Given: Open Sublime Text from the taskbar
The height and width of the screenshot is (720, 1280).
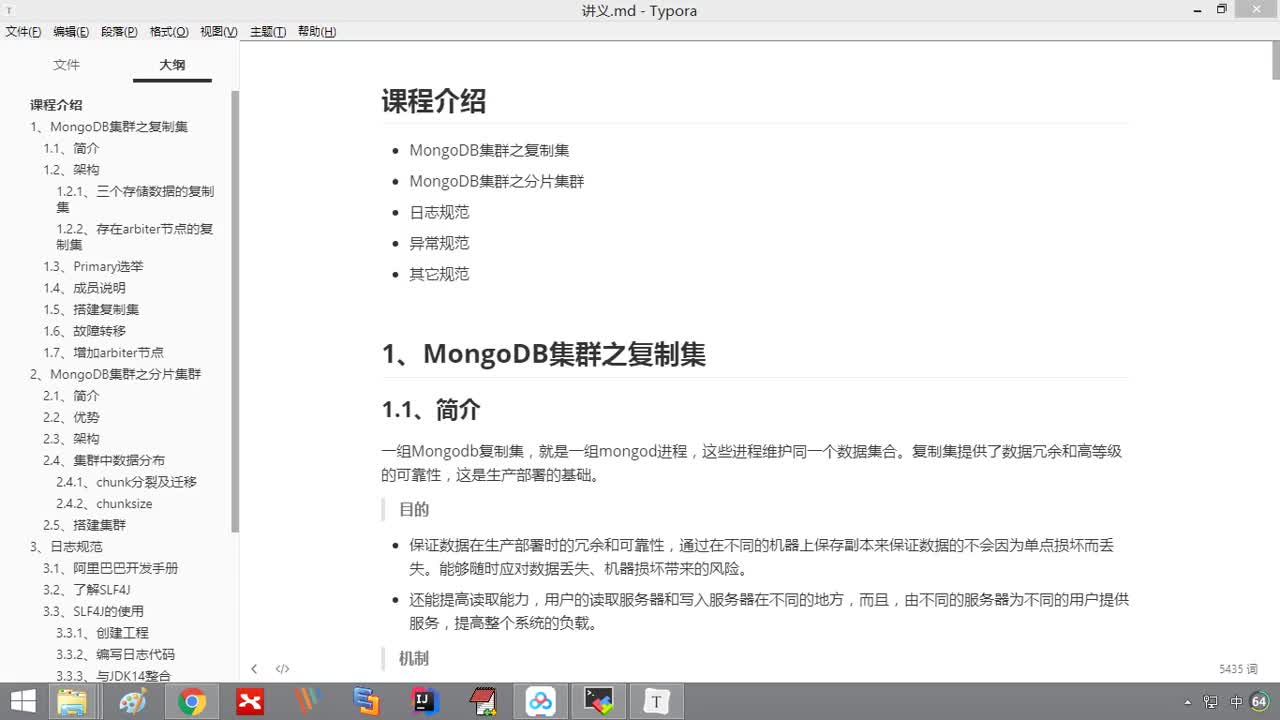Looking at the screenshot, I should [366, 702].
